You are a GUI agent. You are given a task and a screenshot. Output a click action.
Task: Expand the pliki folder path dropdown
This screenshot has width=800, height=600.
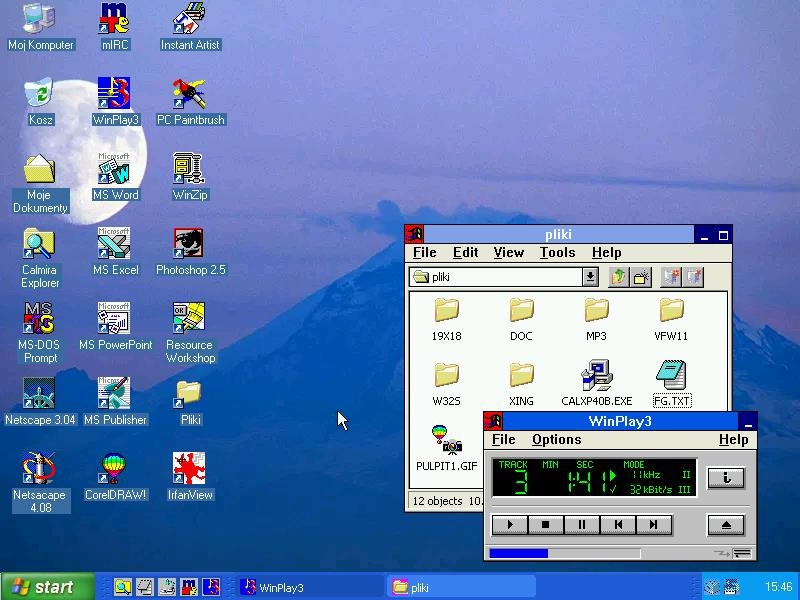(590, 277)
